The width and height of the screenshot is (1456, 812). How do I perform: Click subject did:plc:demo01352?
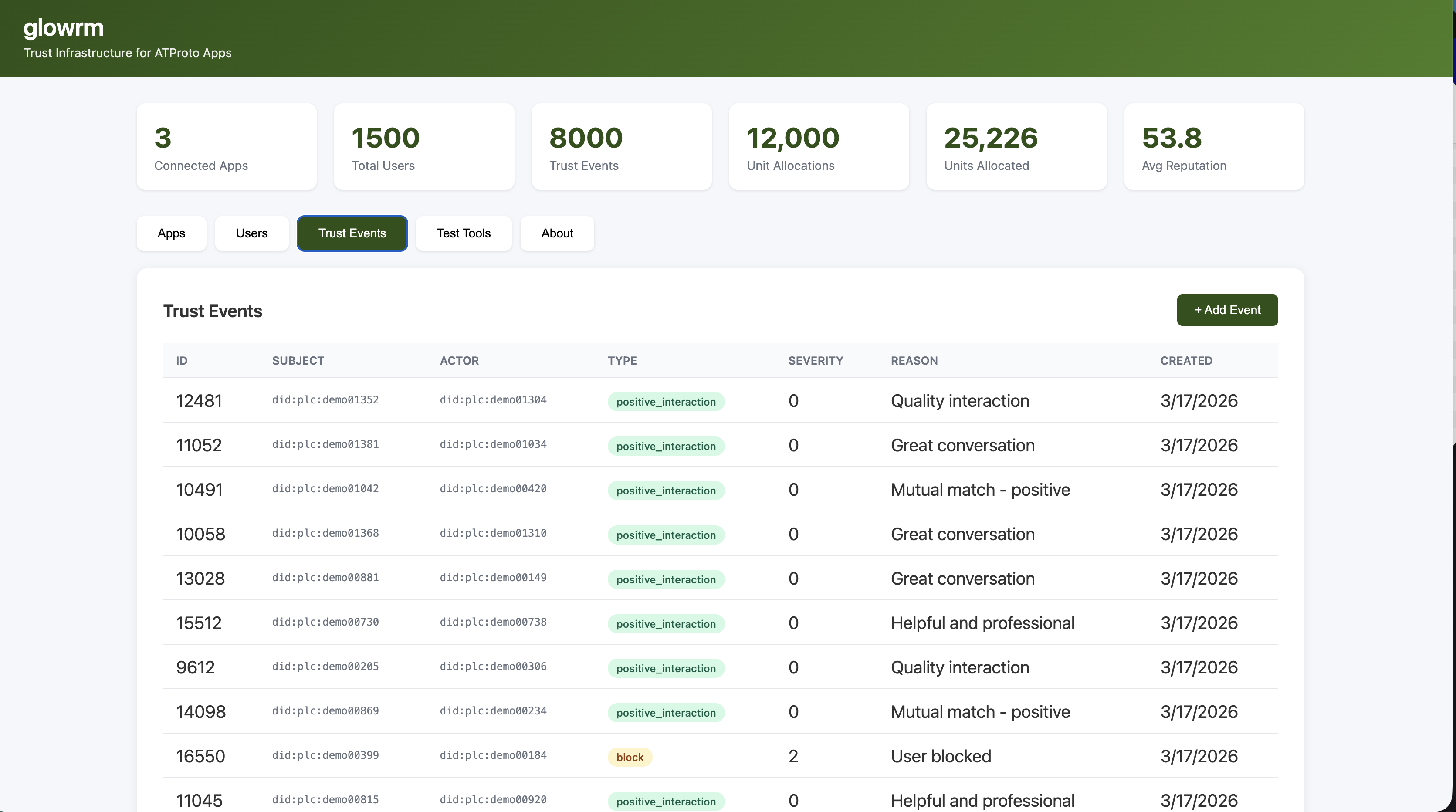click(x=325, y=400)
